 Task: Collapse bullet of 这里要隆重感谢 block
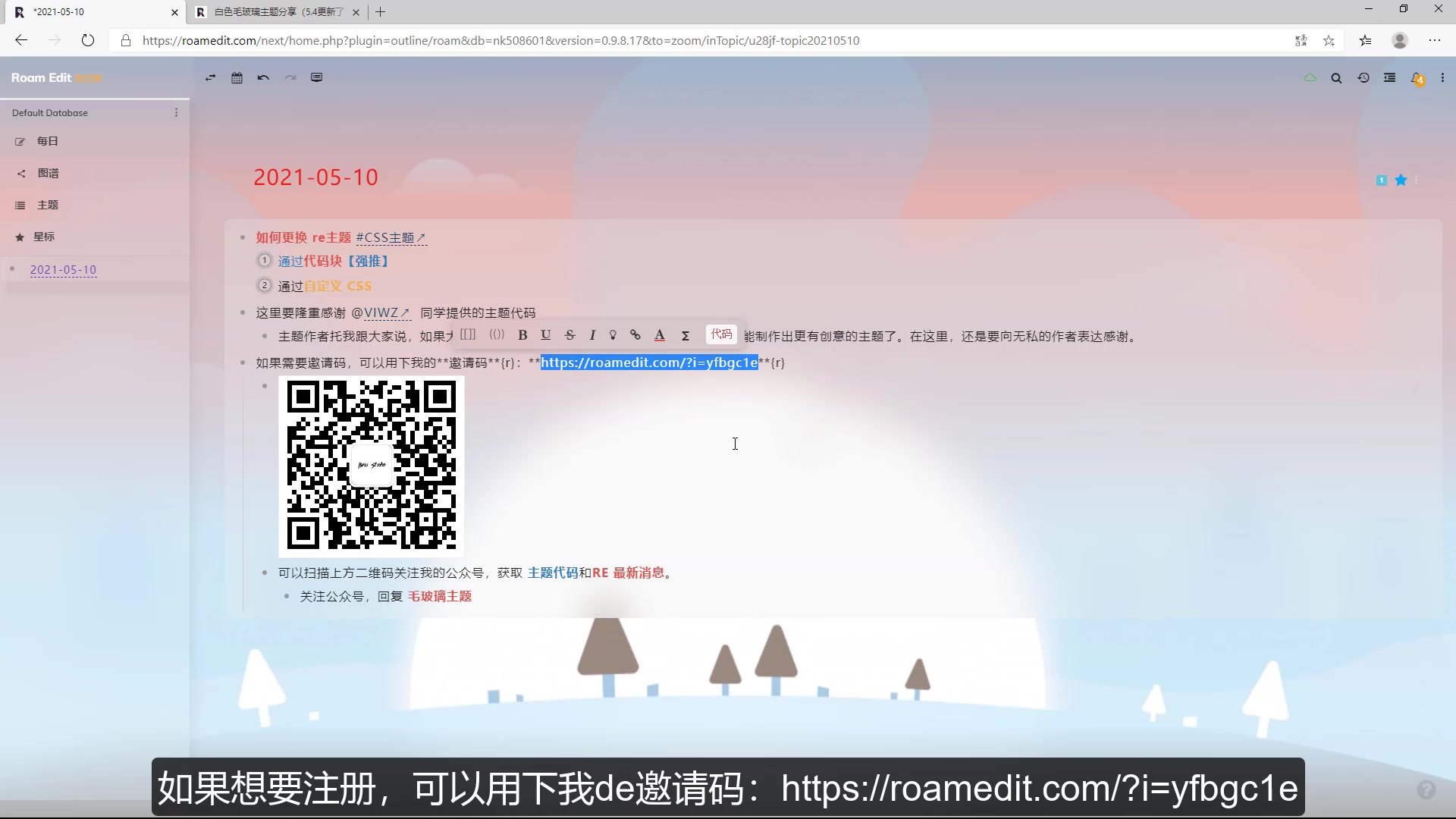click(x=243, y=312)
